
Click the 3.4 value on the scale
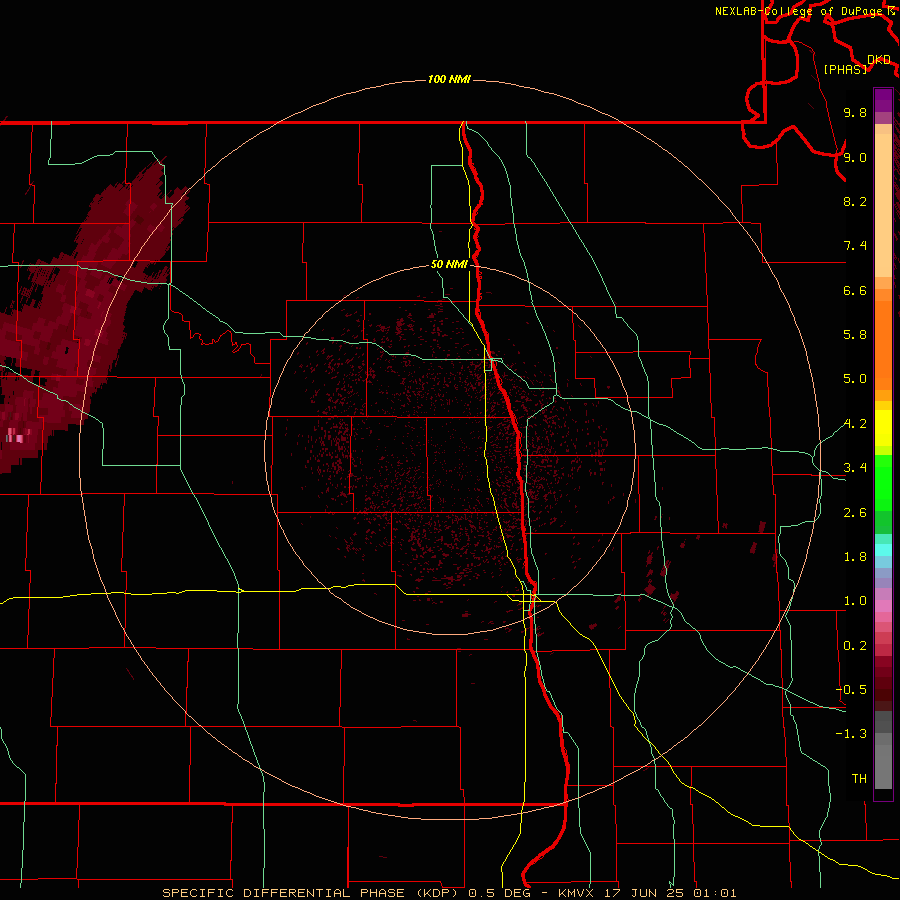tap(855, 468)
